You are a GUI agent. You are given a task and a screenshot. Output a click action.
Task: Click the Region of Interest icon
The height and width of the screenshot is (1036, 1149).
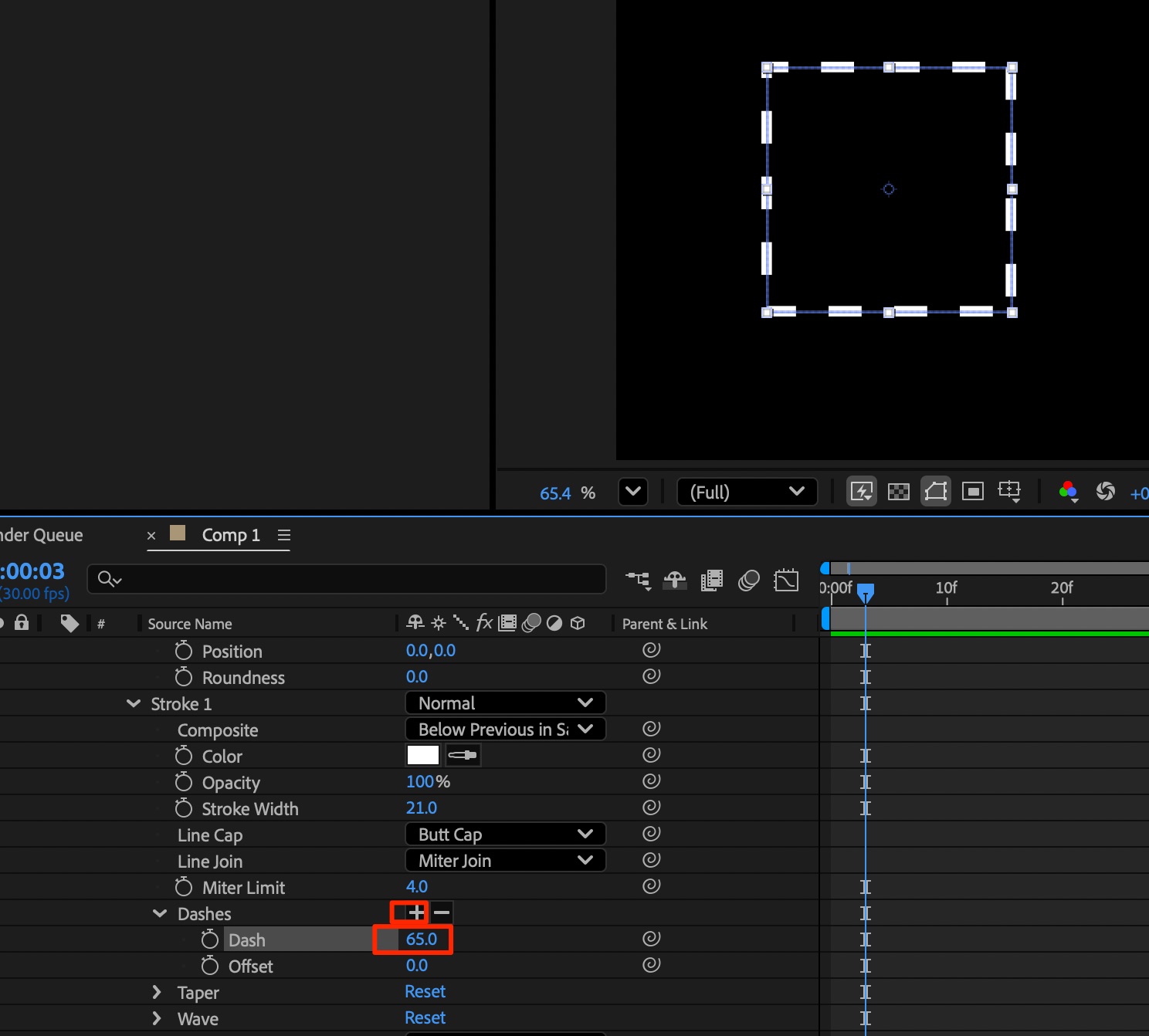972,492
